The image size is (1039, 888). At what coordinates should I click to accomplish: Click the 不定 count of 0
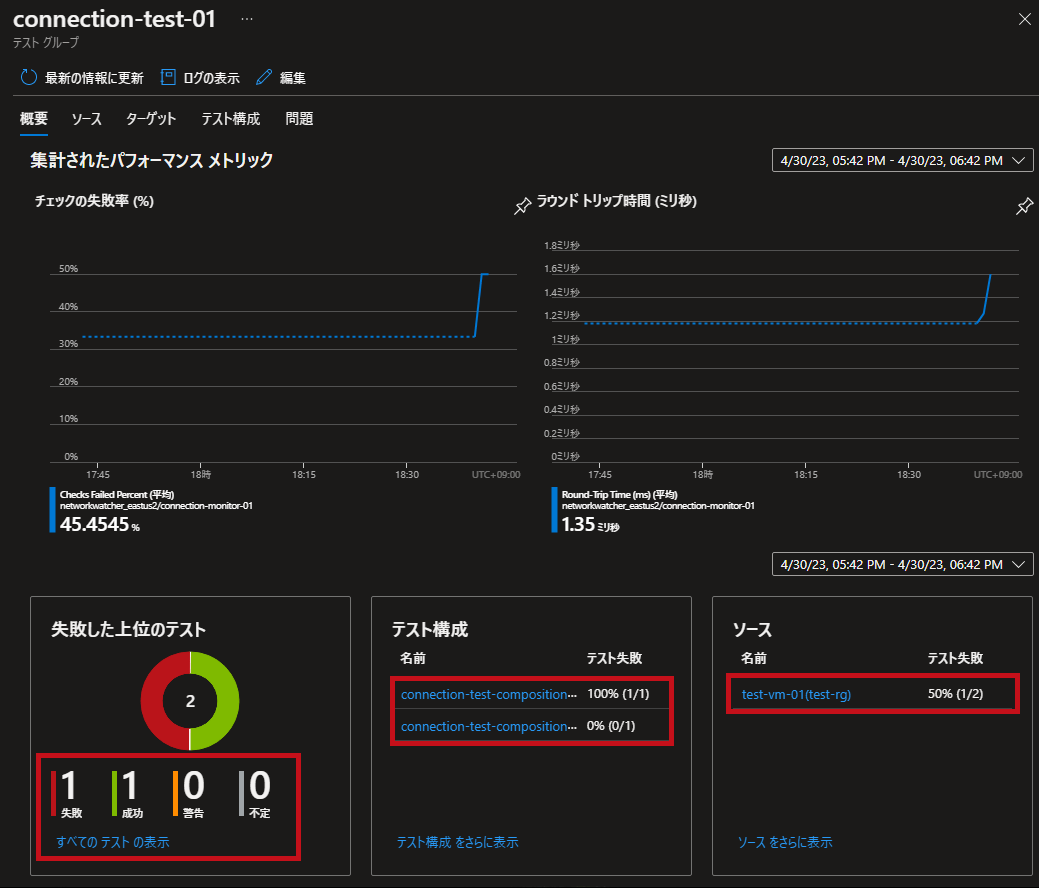[260, 786]
